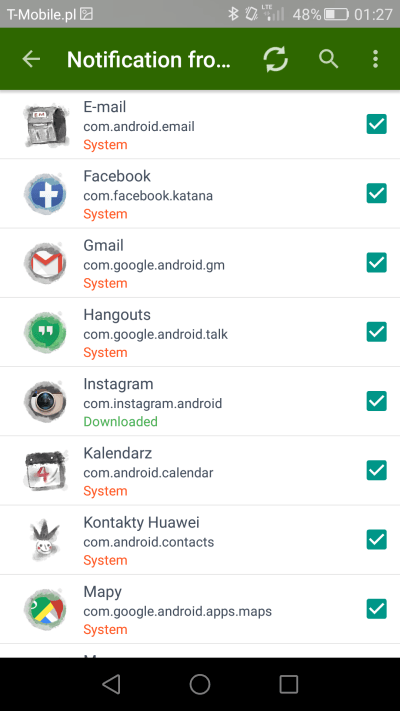
Task: Uncheck the Facebook notification checkbox
Action: 376,194
